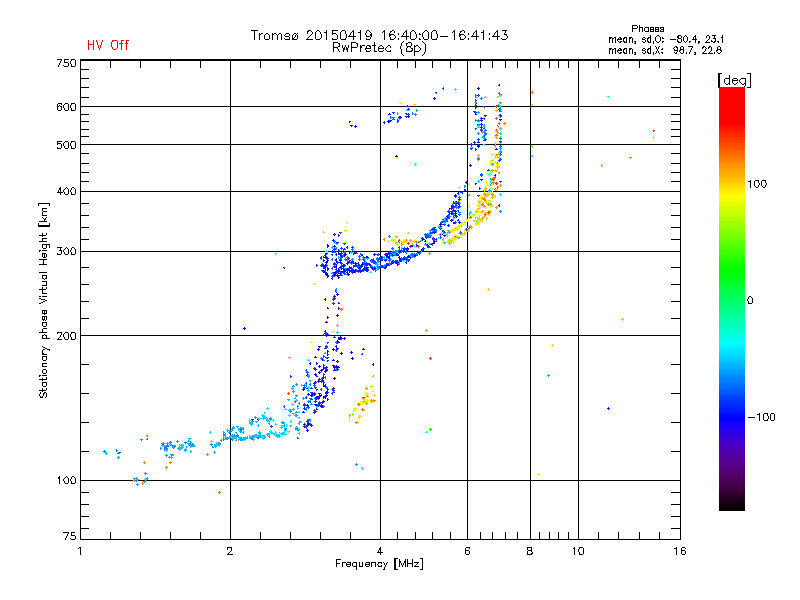The image size is (800, 600).
Task: Select the 'mean, sd,X: 98.7, 22.8' line
Action: coord(665,50)
